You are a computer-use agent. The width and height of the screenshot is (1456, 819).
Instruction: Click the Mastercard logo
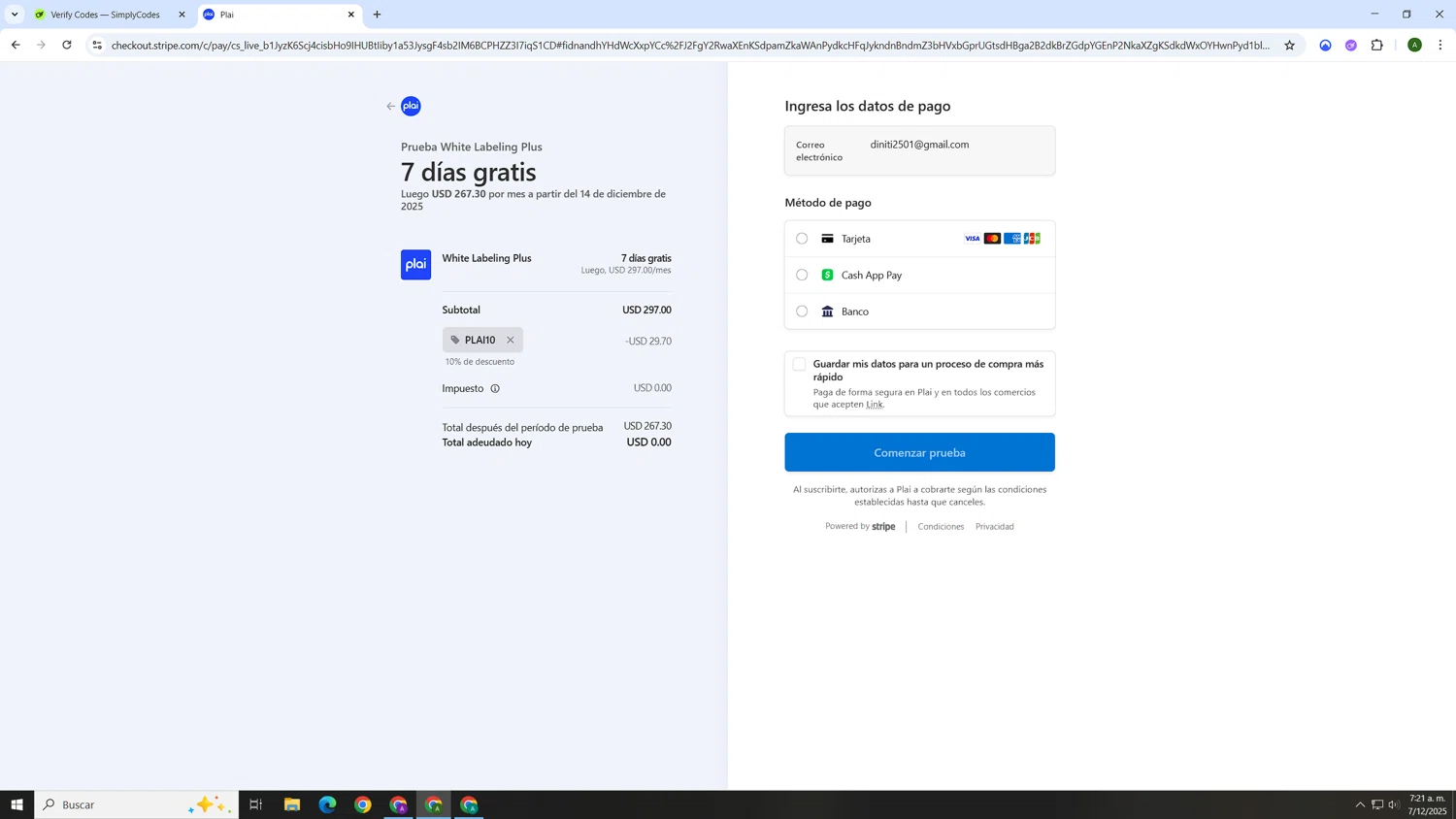[992, 239]
